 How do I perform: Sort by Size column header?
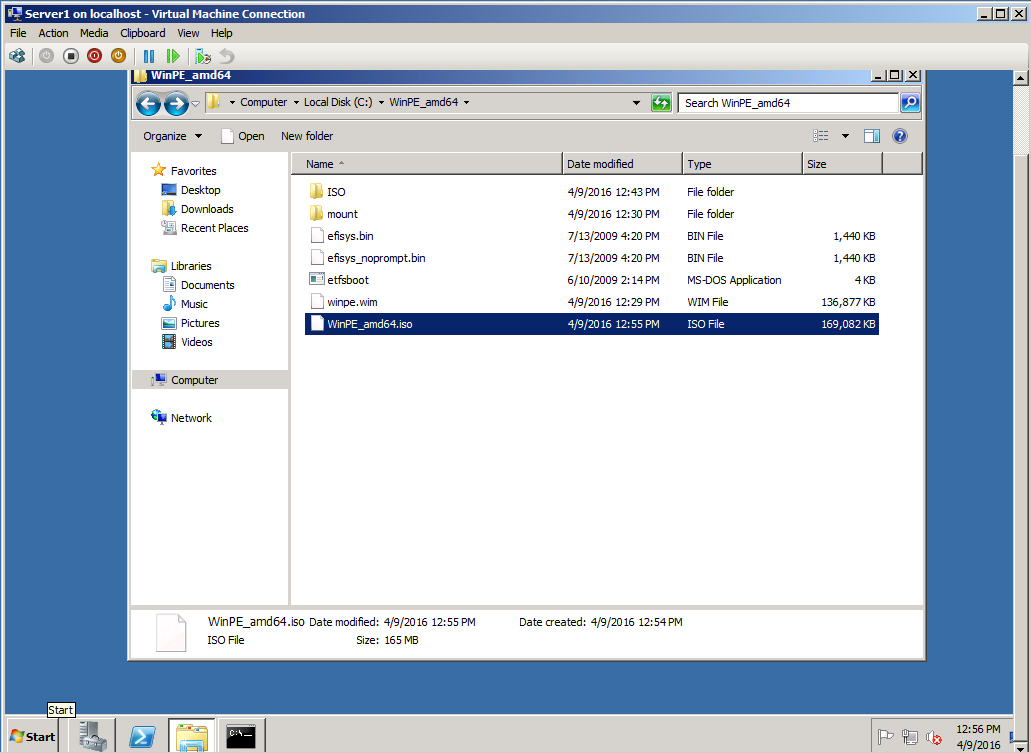click(x=842, y=164)
